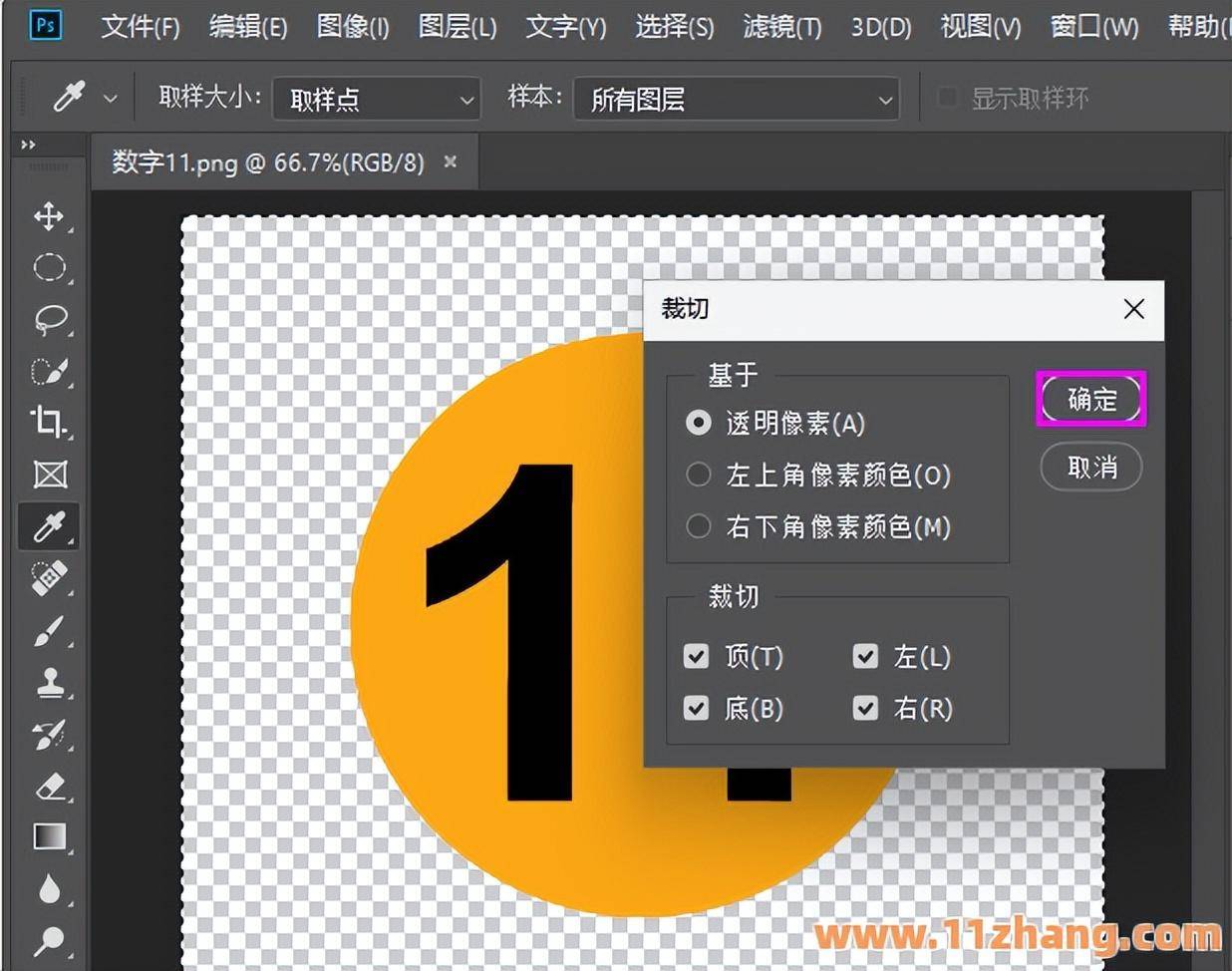The image size is (1232, 971).
Task: Select the Eraser tool
Action: pyautogui.click(x=49, y=786)
